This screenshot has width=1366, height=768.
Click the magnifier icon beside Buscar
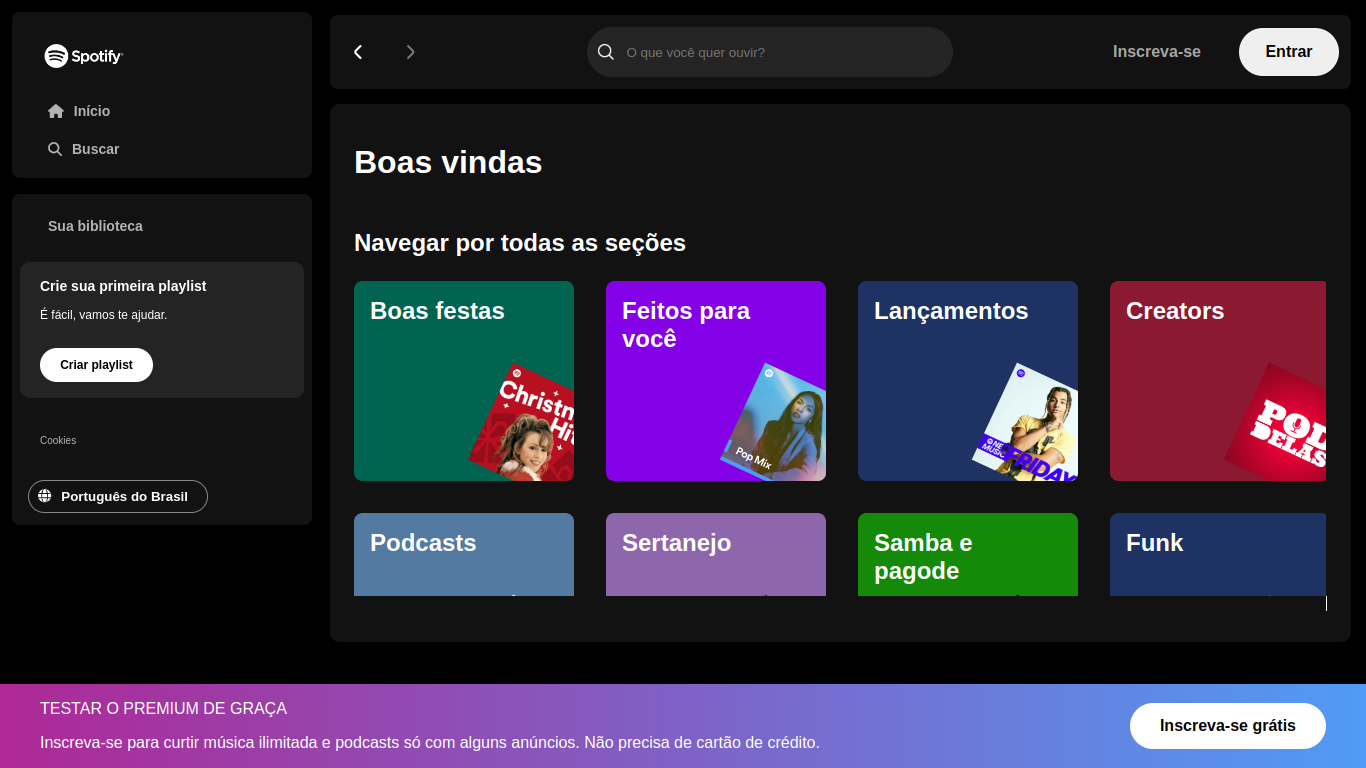click(55, 149)
